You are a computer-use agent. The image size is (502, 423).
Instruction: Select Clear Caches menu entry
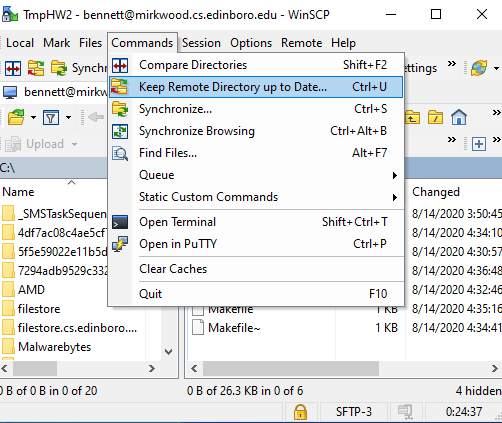click(x=256, y=269)
